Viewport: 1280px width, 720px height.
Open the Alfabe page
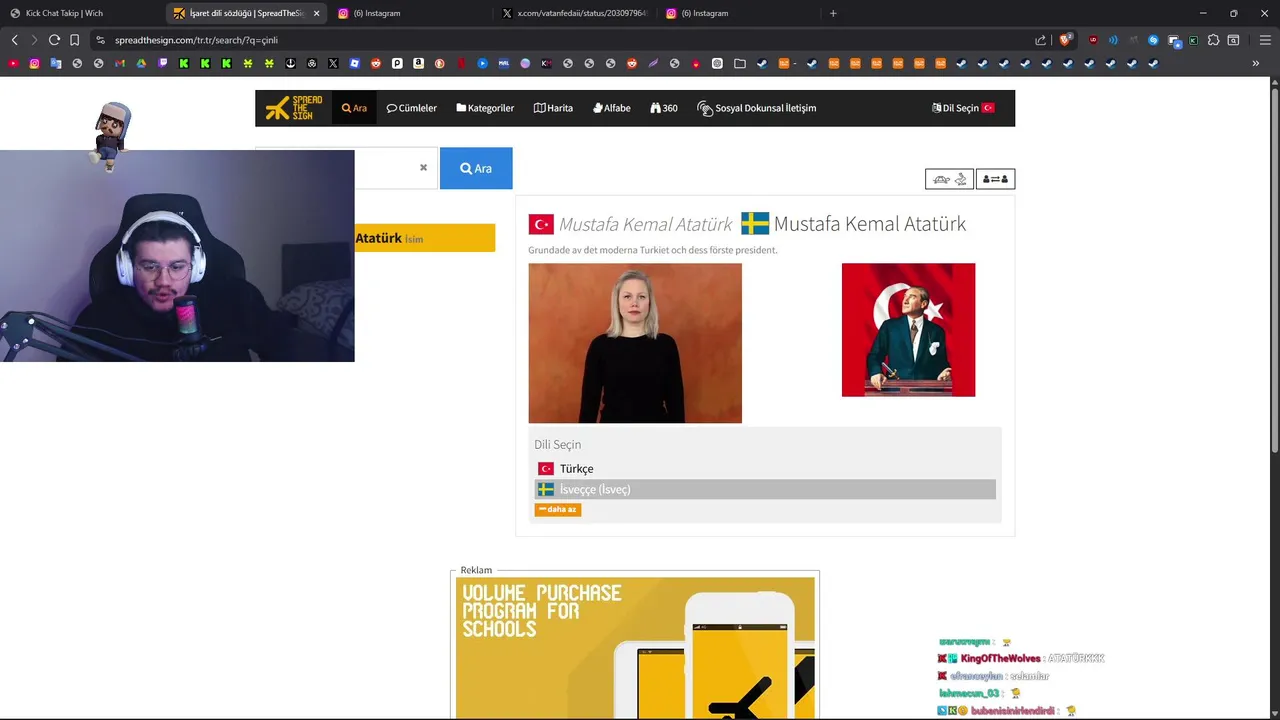tap(611, 108)
